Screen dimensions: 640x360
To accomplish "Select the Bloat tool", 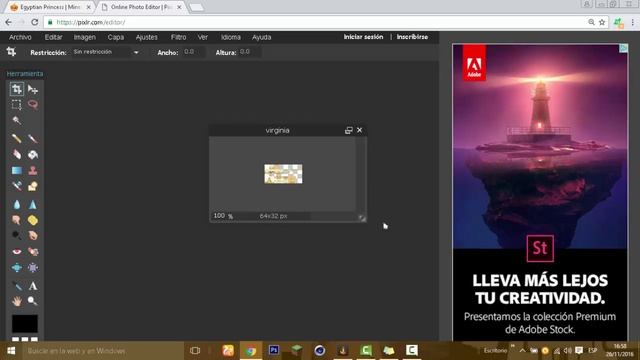I will 17,267.
